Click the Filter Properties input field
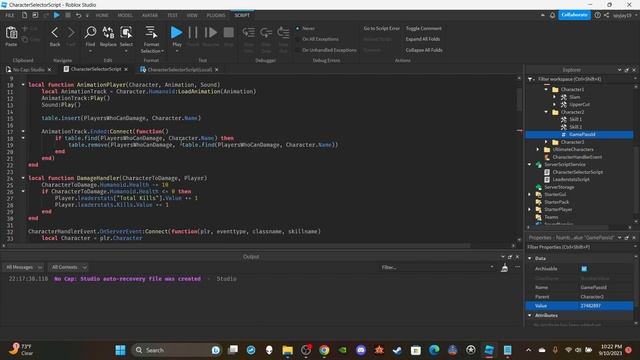 tap(580, 247)
